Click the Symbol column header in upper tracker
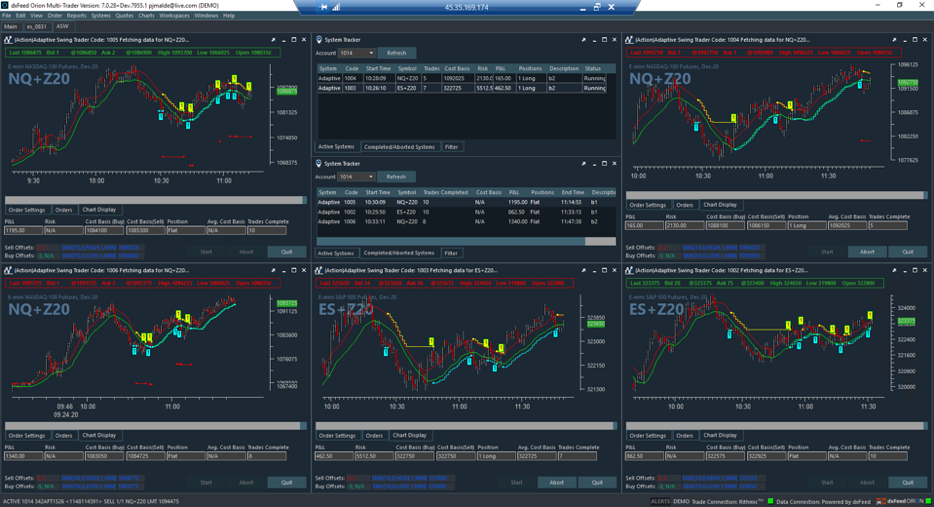Screen dimensions: 934x507 pos(407,69)
